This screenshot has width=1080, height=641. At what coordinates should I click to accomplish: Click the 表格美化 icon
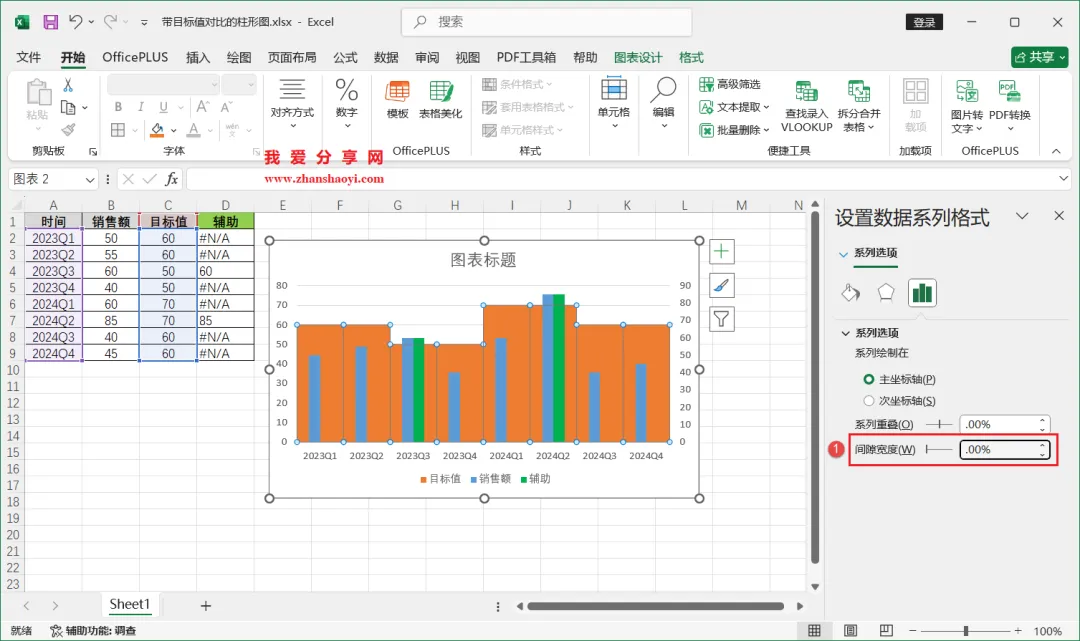click(x=440, y=101)
